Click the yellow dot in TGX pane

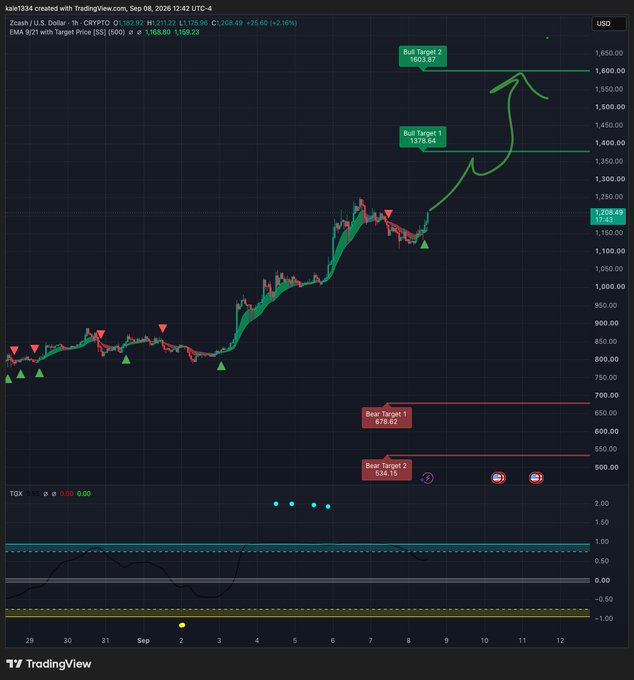click(x=182, y=625)
